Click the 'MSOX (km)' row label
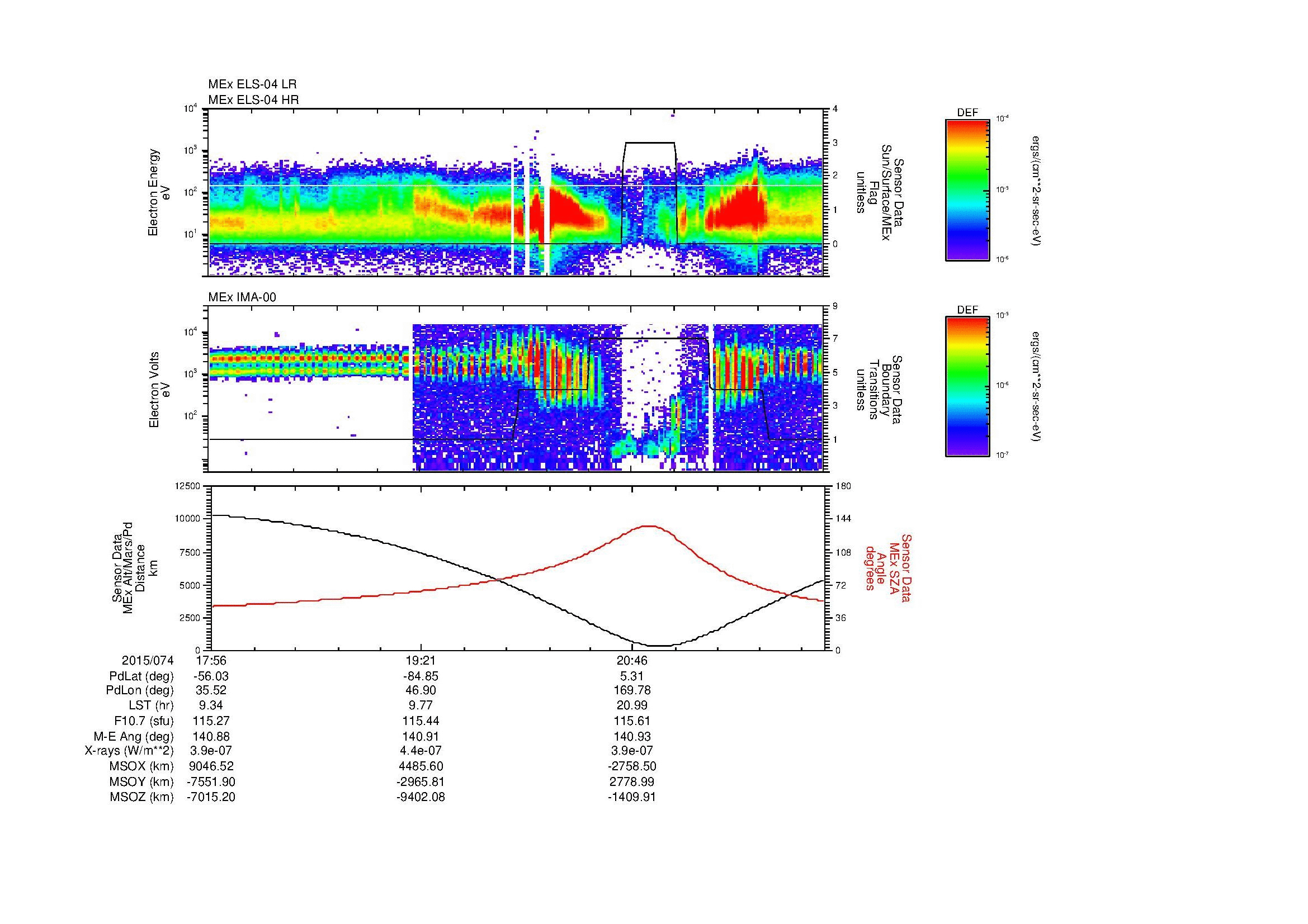 pyautogui.click(x=142, y=766)
